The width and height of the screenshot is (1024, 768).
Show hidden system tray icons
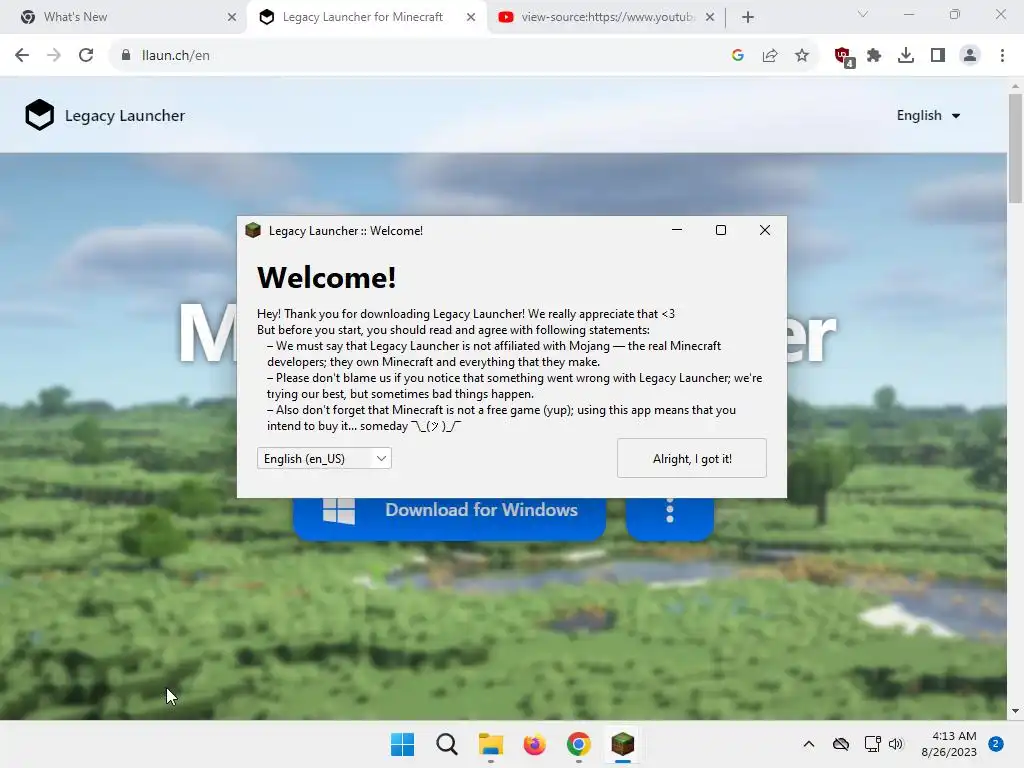[808, 744]
